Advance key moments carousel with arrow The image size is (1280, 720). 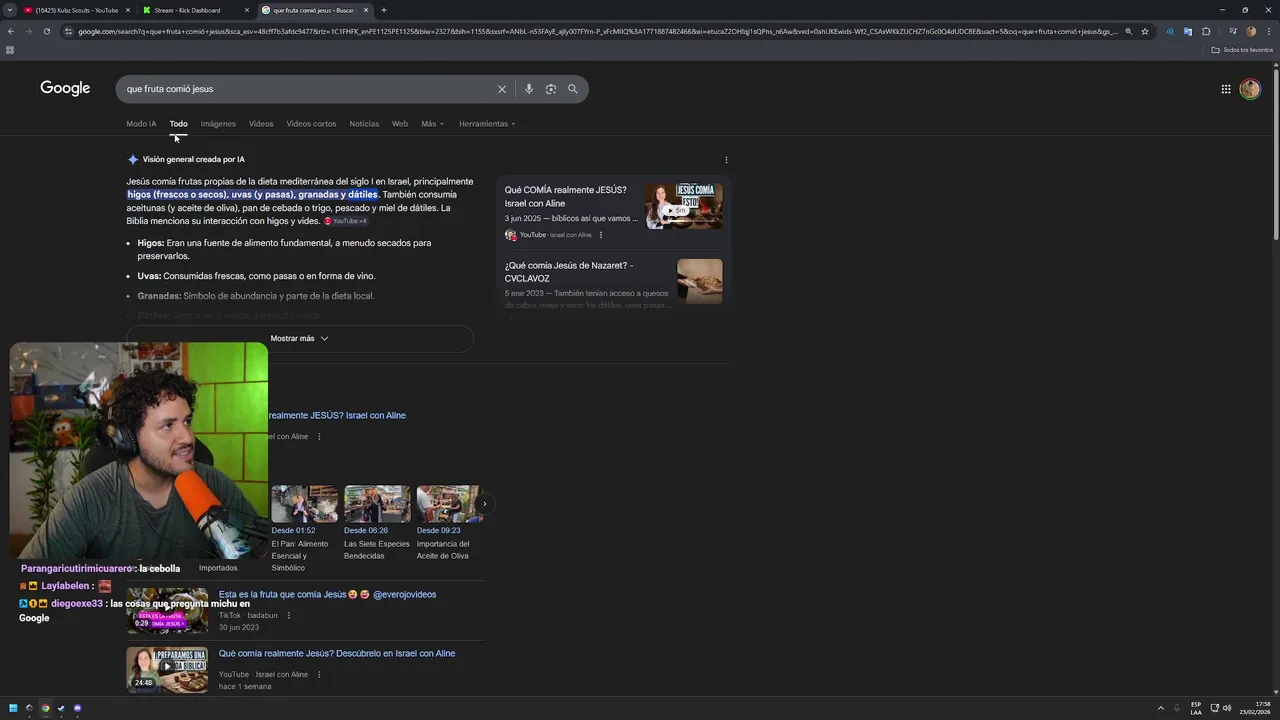click(484, 504)
